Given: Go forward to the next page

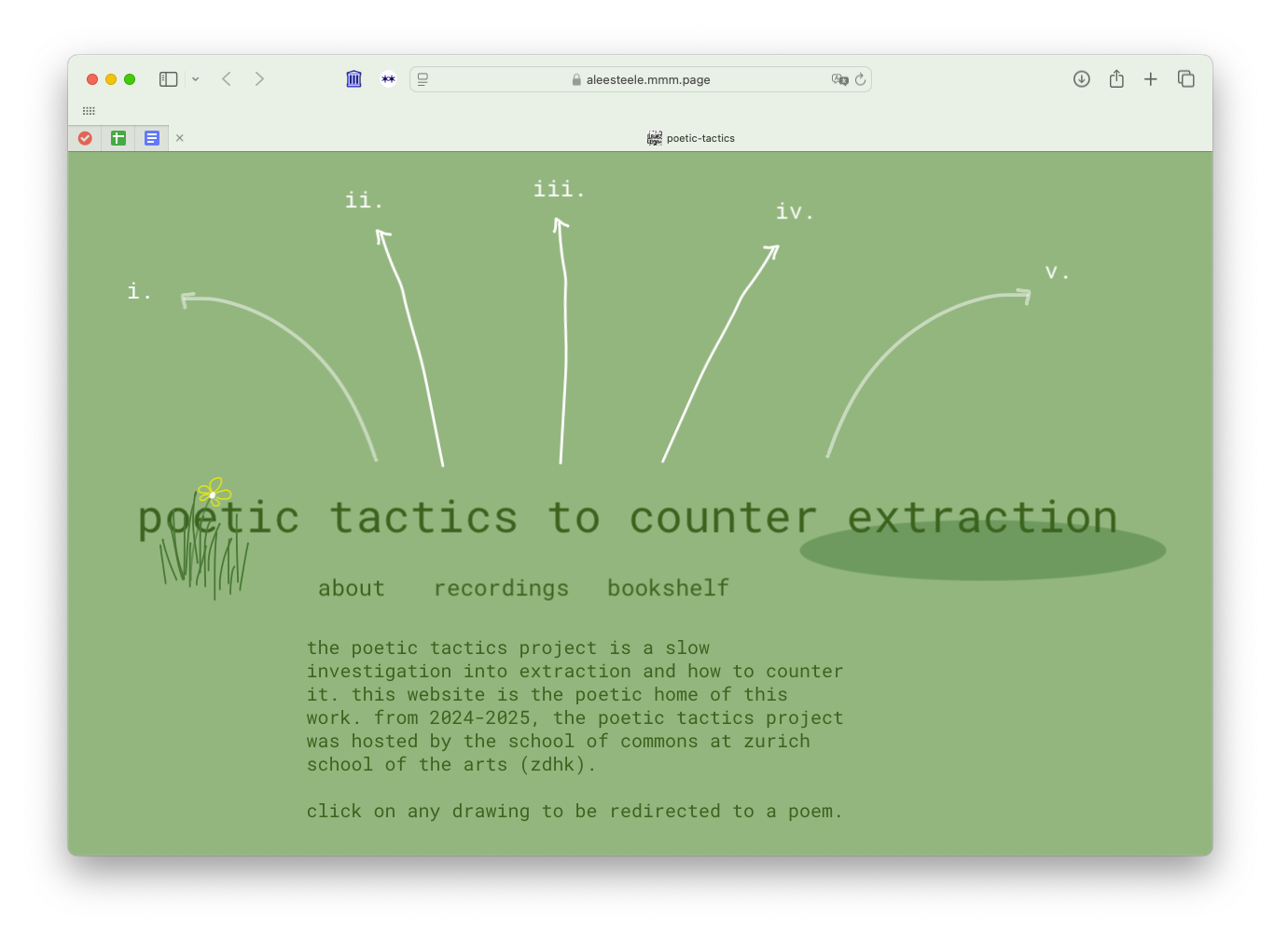Looking at the screenshot, I should [259, 79].
